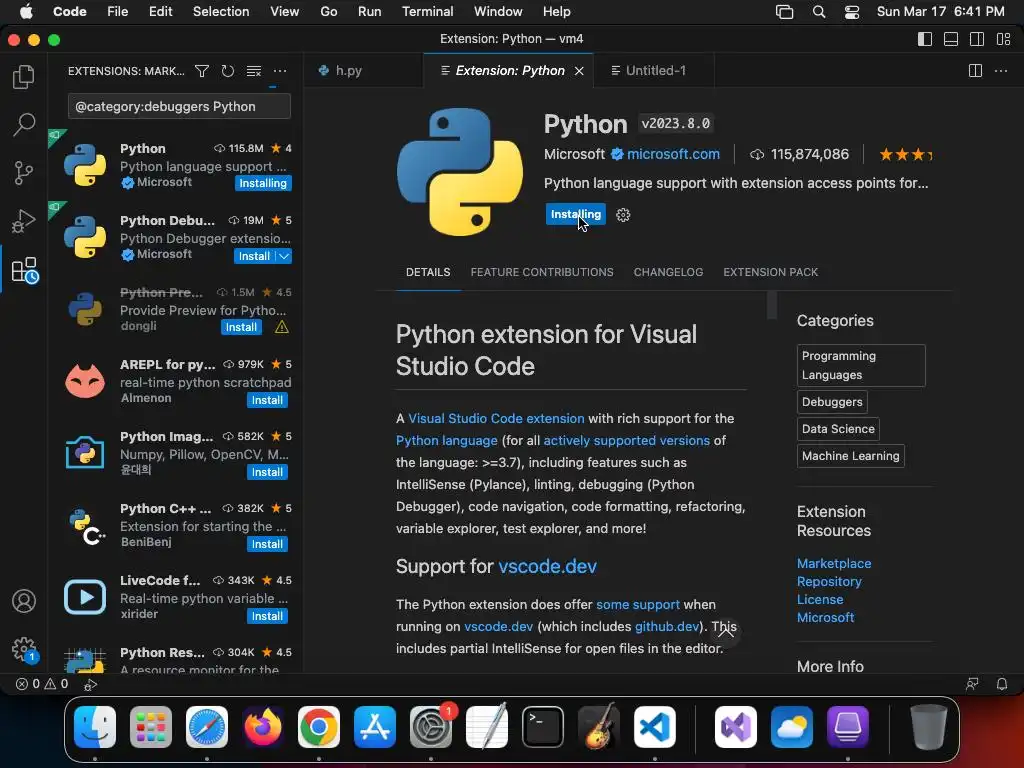Click the Python extension star rating
This screenshot has width=1024, height=768.
click(x=905, y=155)
